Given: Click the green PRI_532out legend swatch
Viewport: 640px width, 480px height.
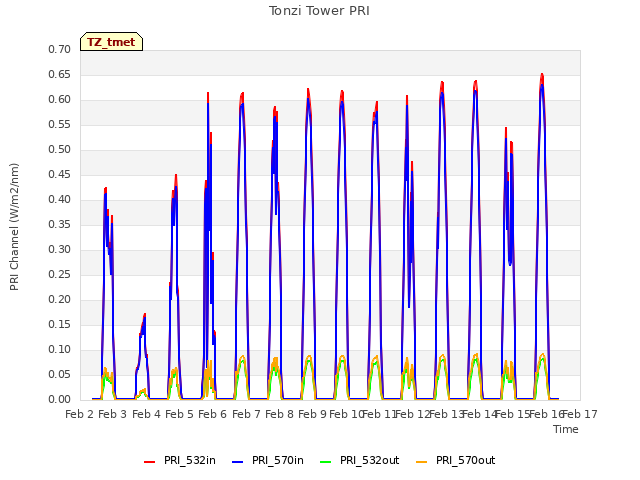Looking at the screenshot, I should (326, 461).
